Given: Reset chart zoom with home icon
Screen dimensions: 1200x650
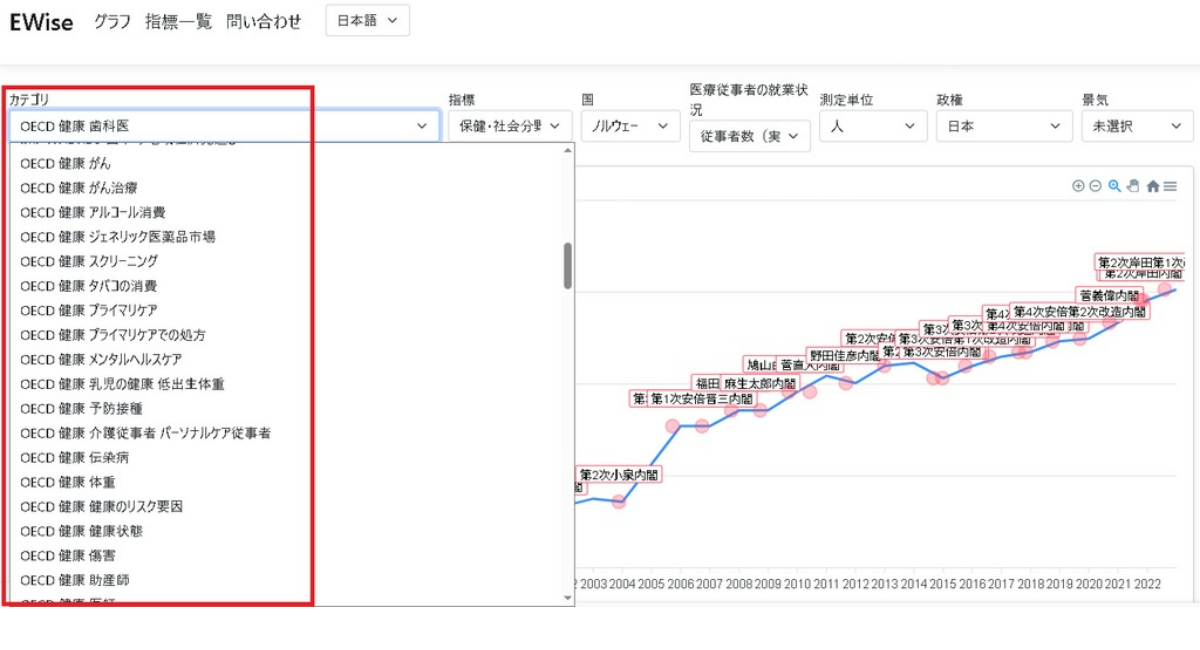Looking at the screenshot, I should point(1152,186).
